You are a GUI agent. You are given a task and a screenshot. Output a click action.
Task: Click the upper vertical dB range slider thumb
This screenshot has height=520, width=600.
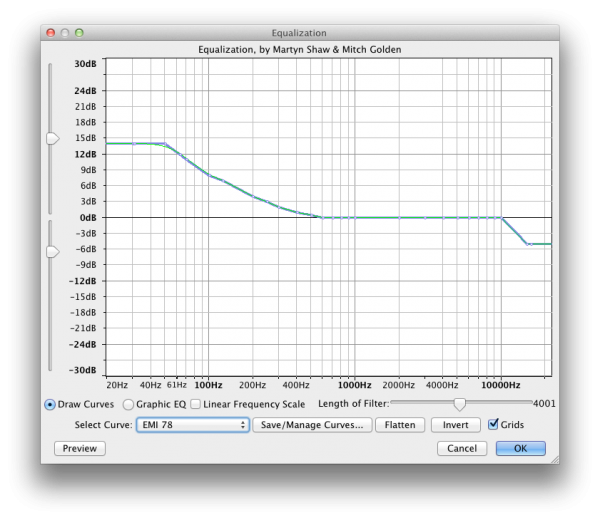(52, 139)
